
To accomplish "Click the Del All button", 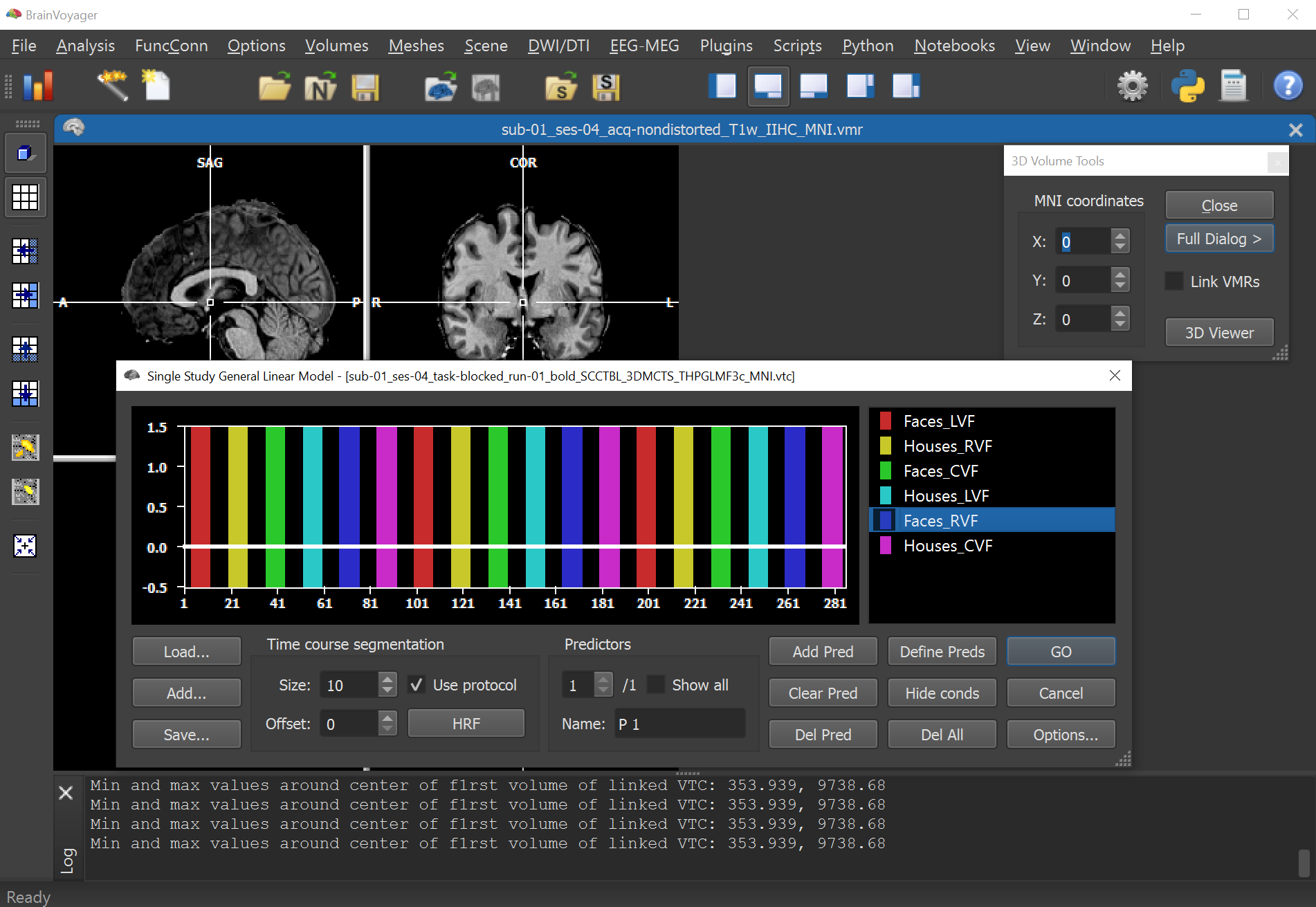I will coord(942,735).
